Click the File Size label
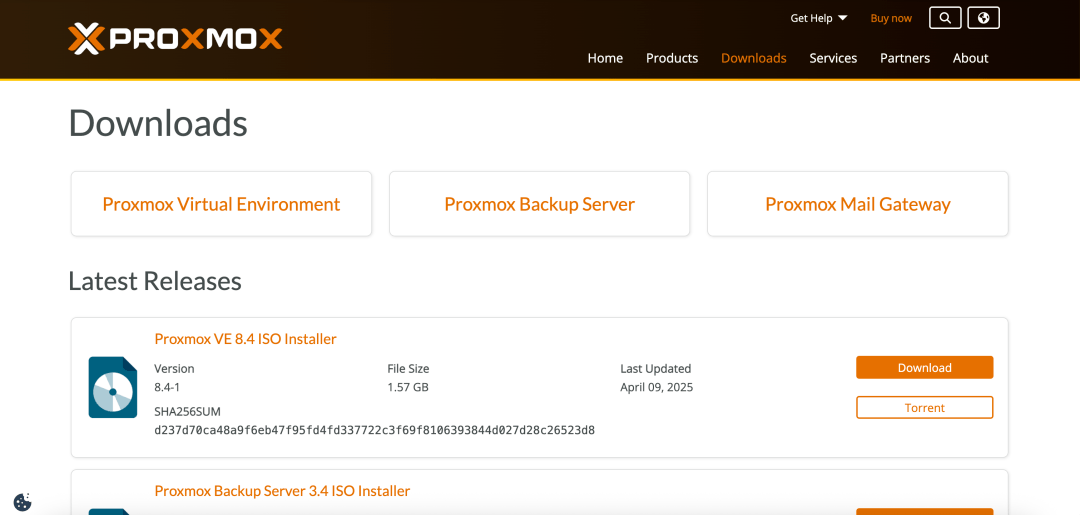 tap(408, 368)
